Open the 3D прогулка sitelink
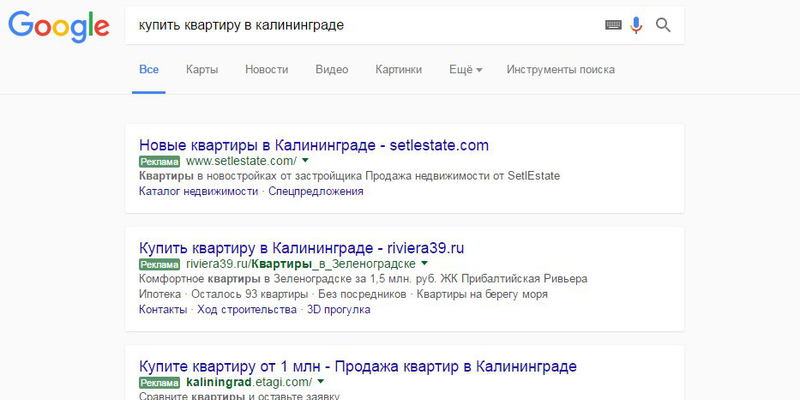800x400 pixels. (x=338, y=310)
